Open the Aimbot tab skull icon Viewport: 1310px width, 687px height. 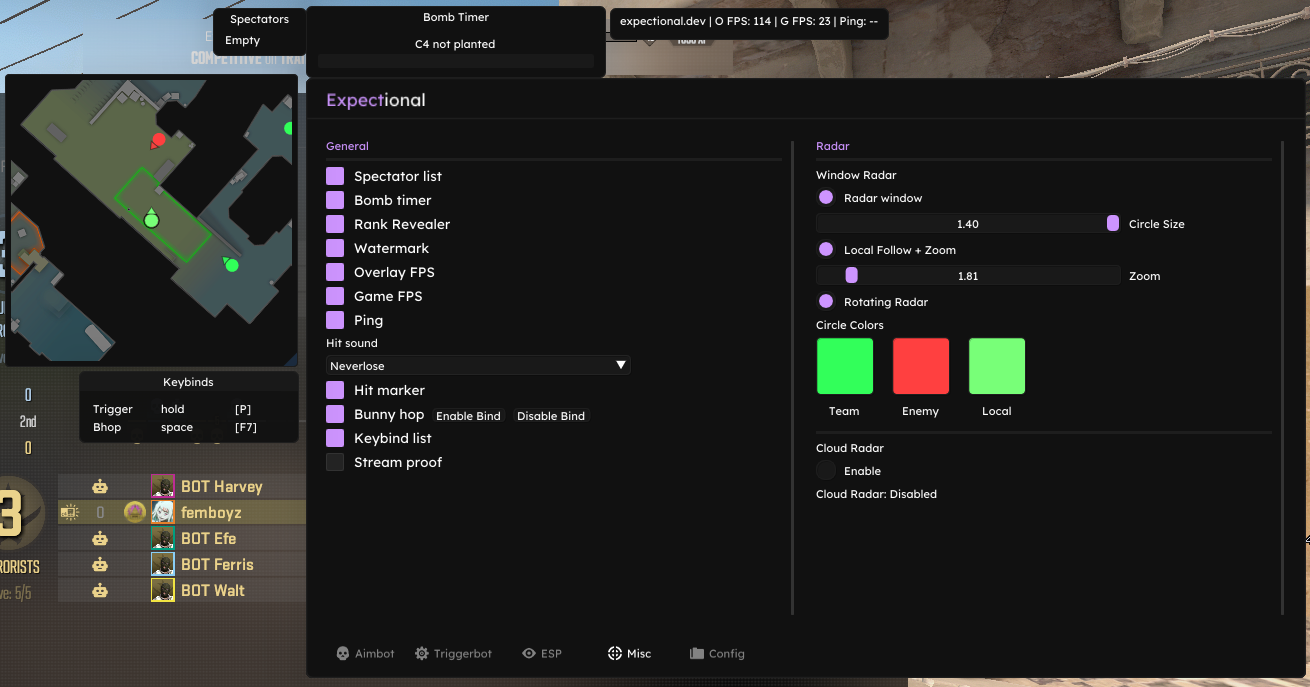point(342,653)
